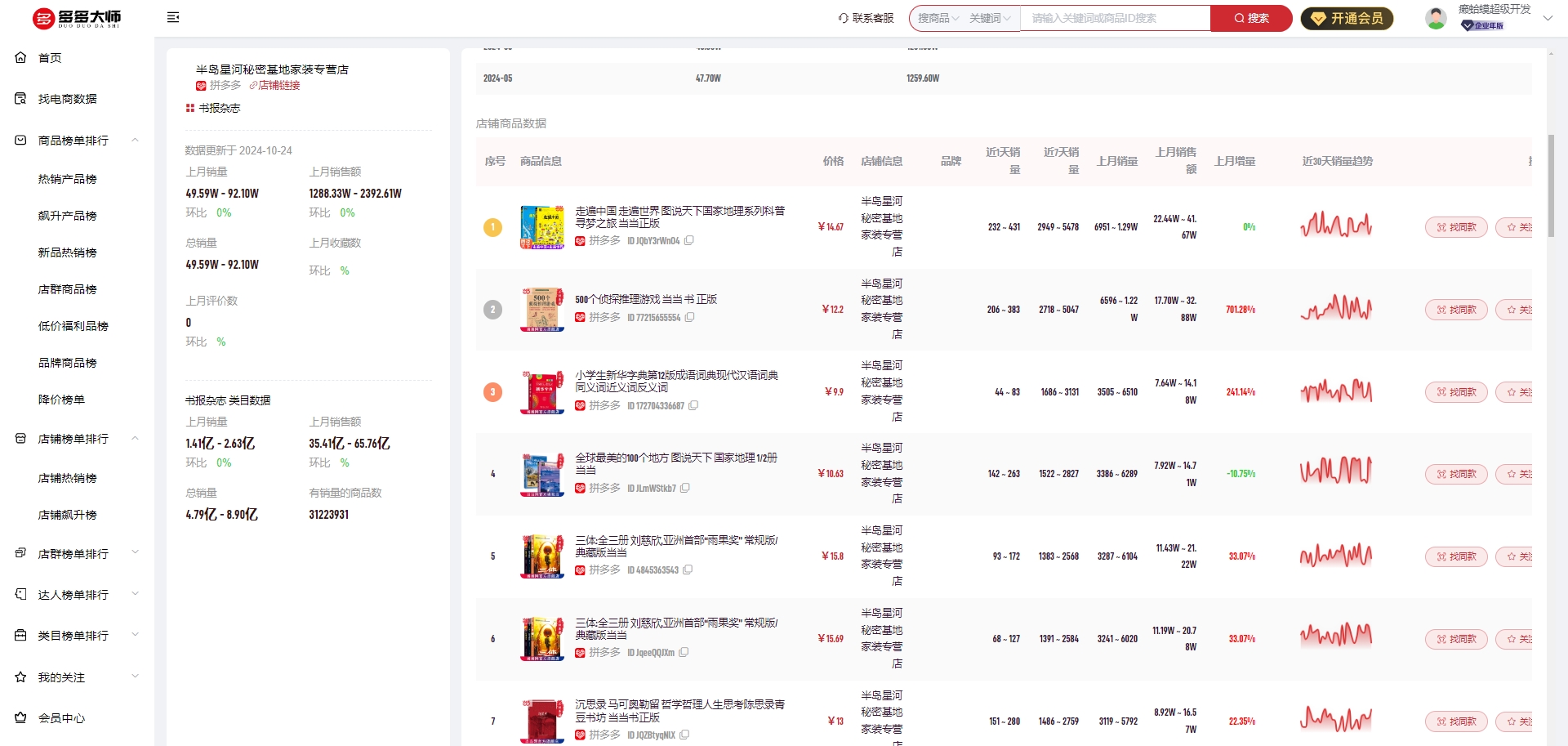The image size is (1568, 746).
Task: Copy ID JqeeQQJXm icon
Action: 684,653
